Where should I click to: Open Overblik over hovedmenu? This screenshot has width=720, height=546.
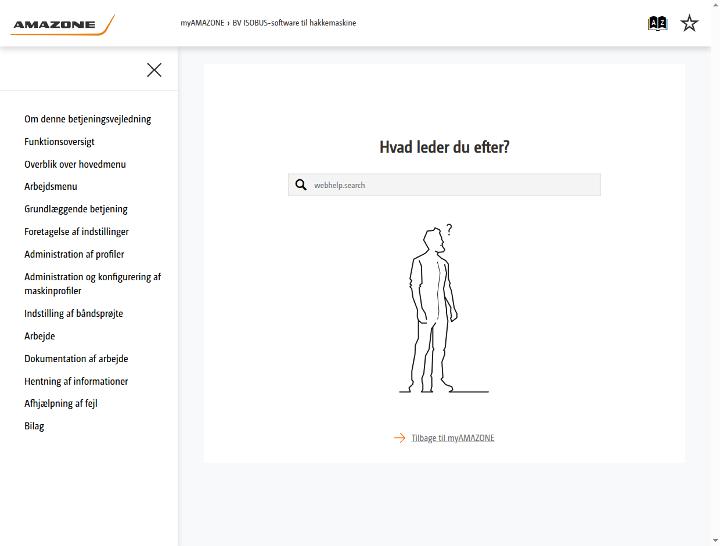point(75,164)
